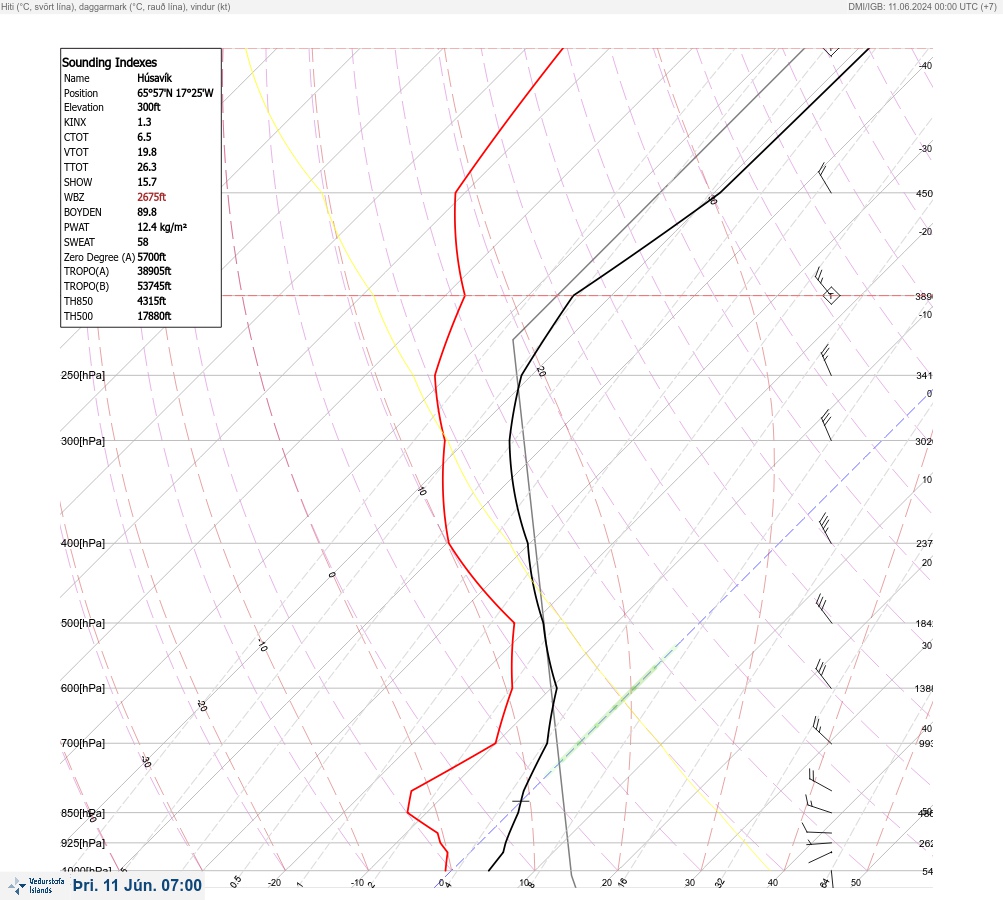Click the Elevation value 300ft
This screenshot has height=900, width=1003.
click(148, 107)
